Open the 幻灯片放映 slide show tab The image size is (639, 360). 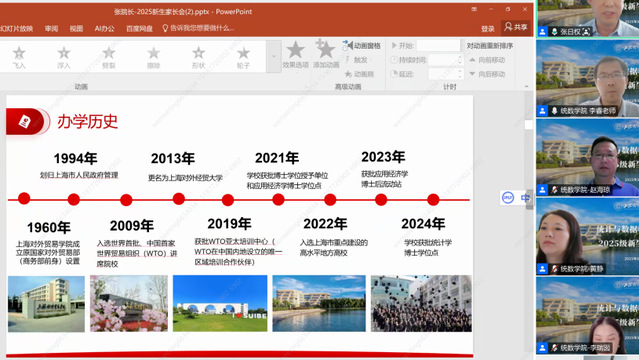pos(16,29)
